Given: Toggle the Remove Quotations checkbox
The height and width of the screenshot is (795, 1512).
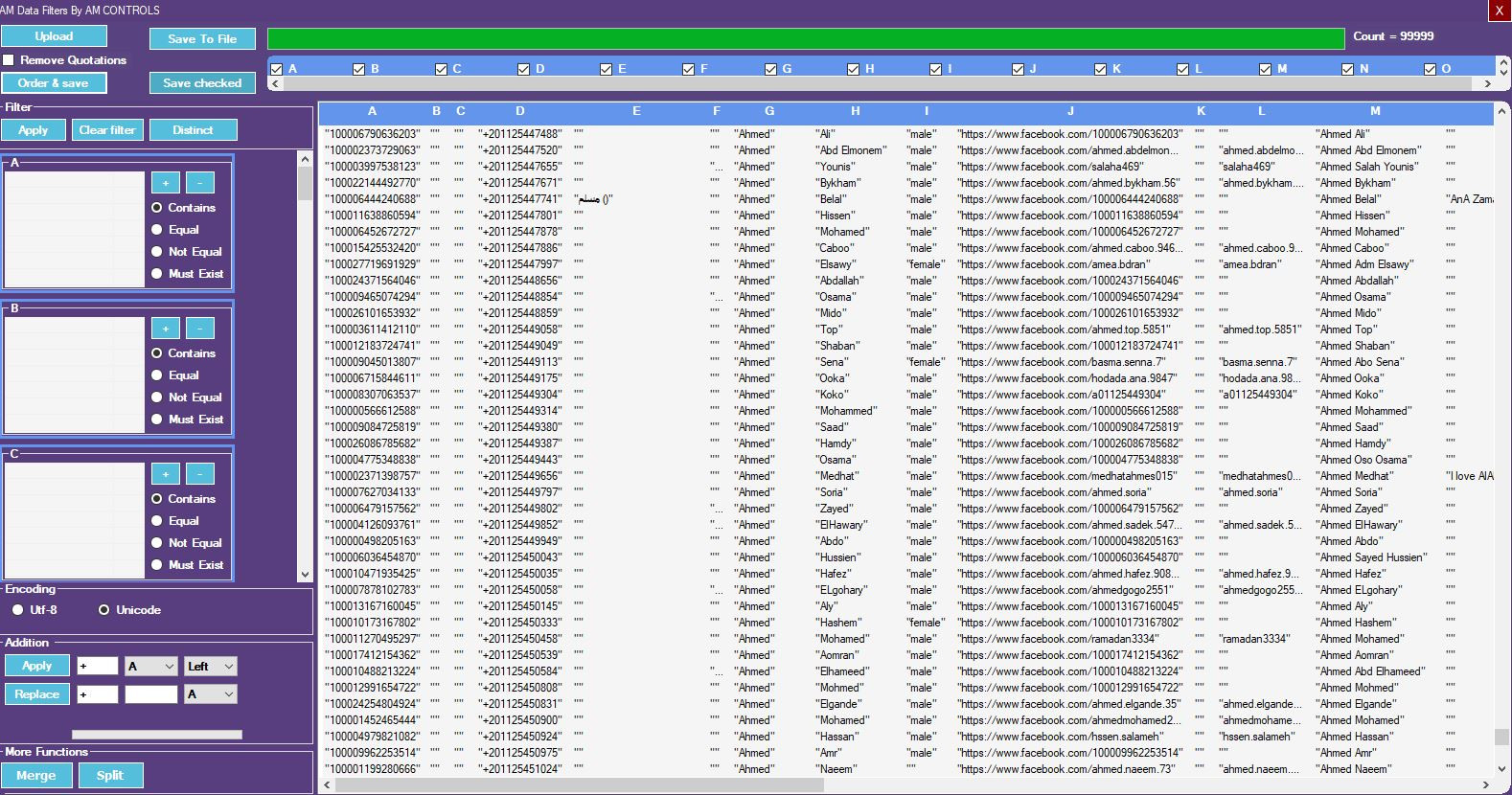Looking at the screenshot, I should (9, 60).
